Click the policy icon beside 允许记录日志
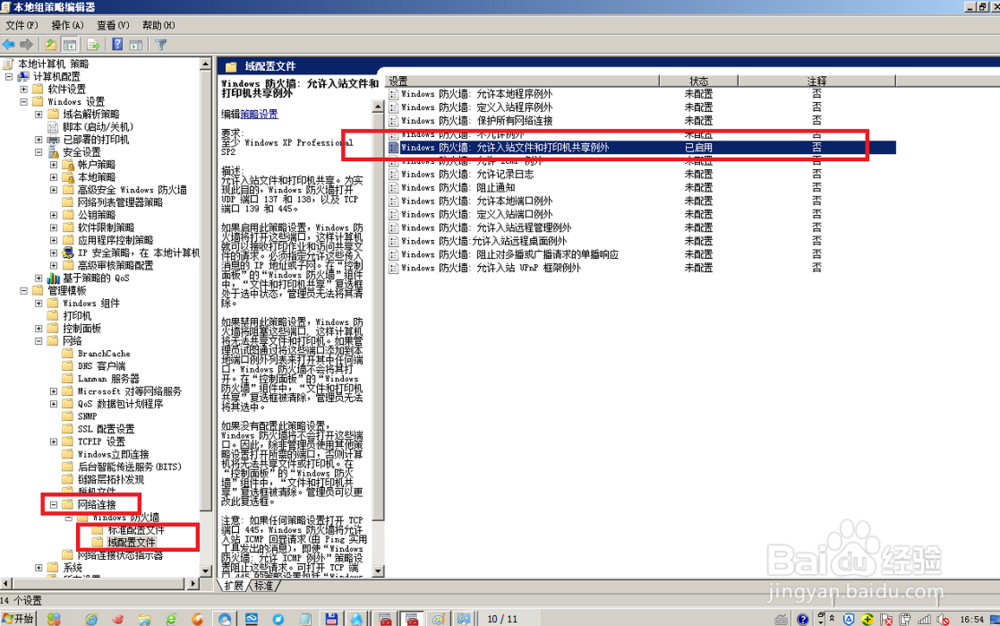1000x626 pixels. tap(393, 174)
